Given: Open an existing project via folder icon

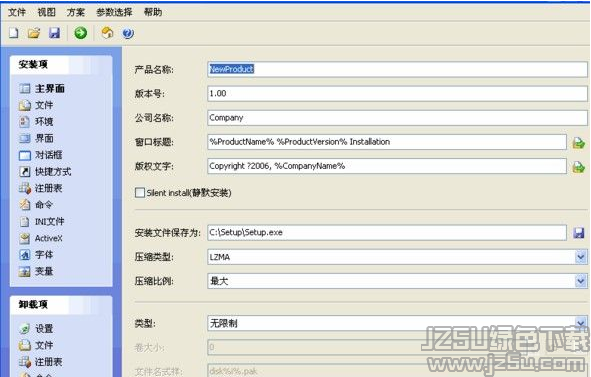Looking at the screenshot, I should [x=34, y=33].
